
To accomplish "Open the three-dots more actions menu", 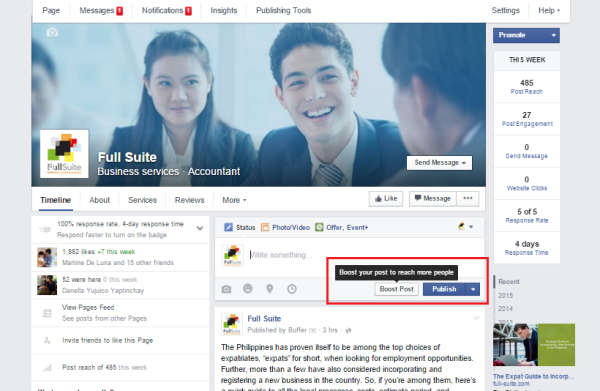I will [x=468, y=199].
